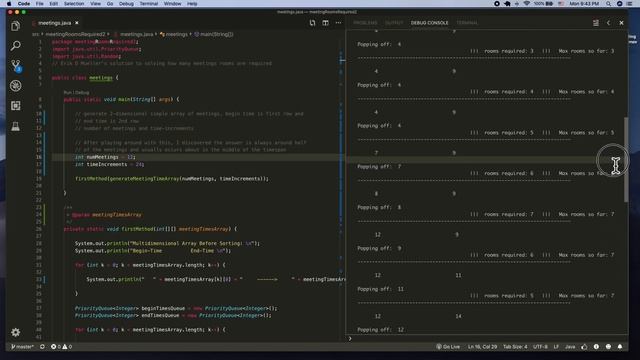The image size is (640, 360).
Task: Change Tab Size: 4 indentation setting
Action: (515, 347)
